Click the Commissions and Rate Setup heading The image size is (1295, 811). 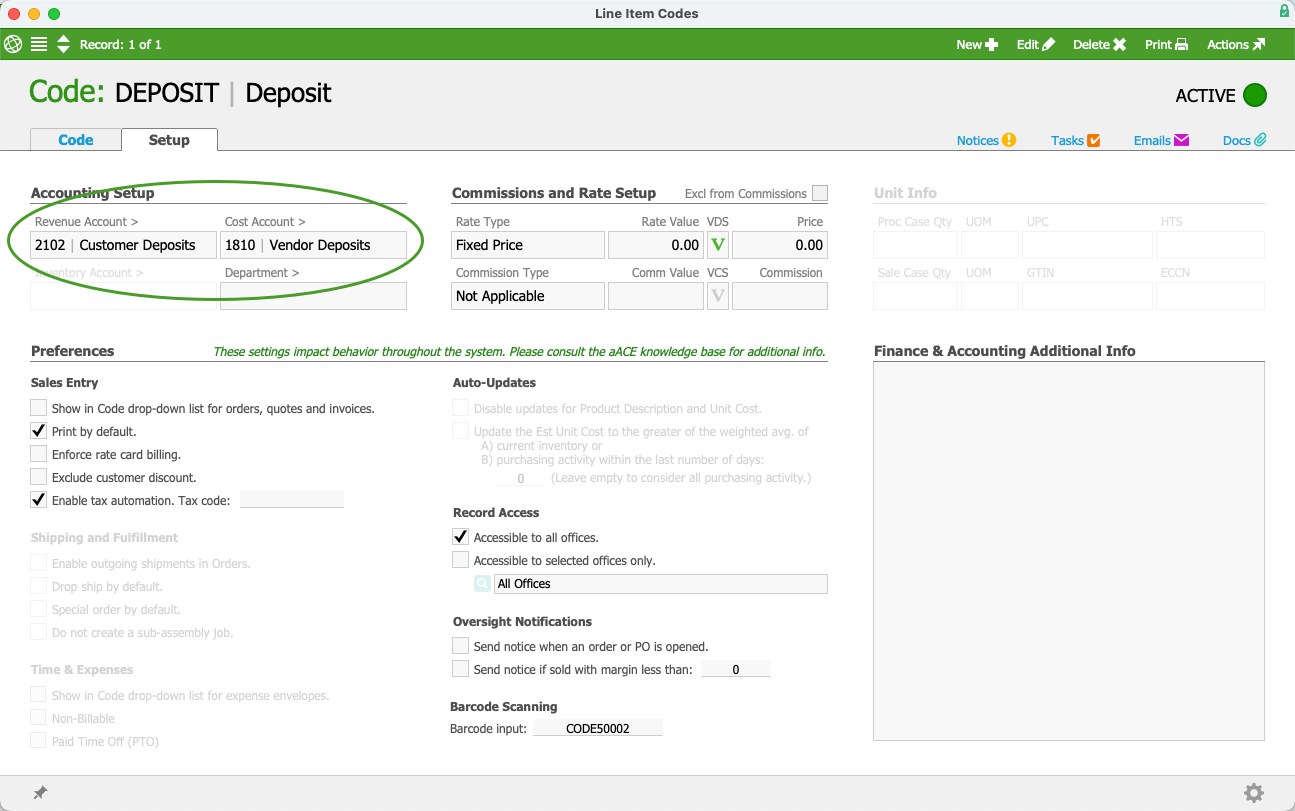click(x=554, y=193)
